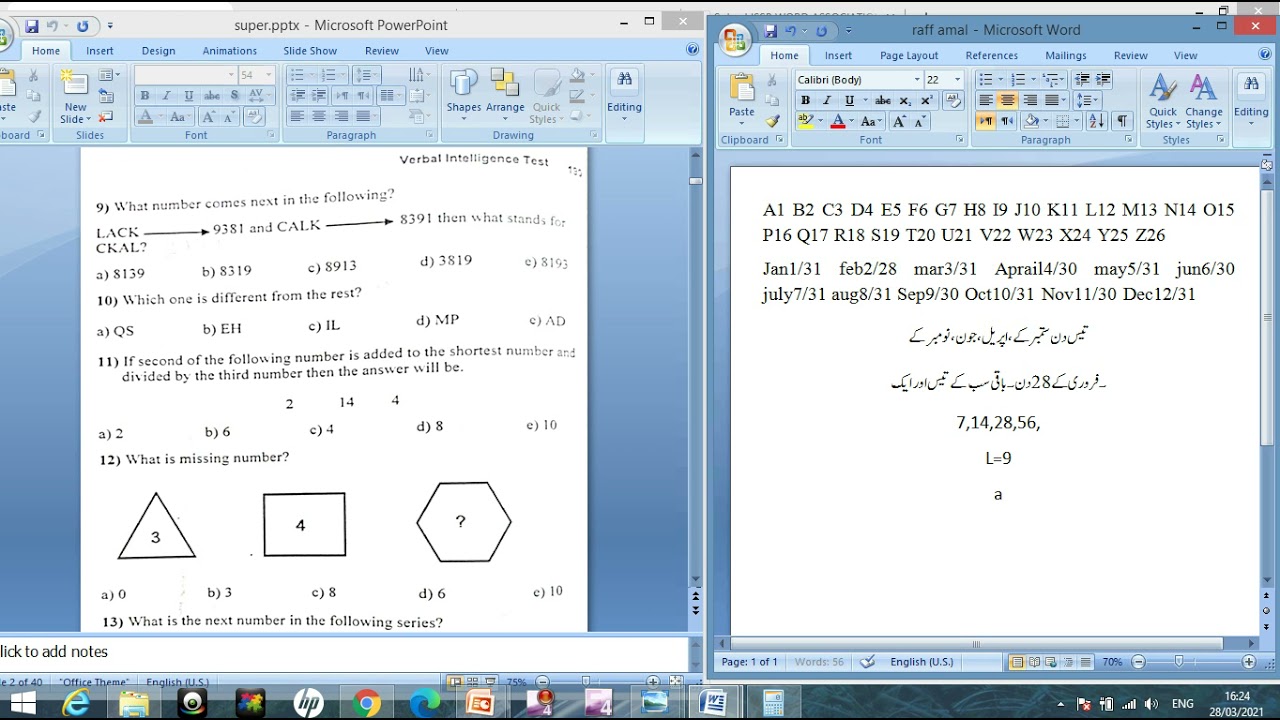
Task: Open Slide Show tab in PowerPoint
Action: click(x=310, y=51)
